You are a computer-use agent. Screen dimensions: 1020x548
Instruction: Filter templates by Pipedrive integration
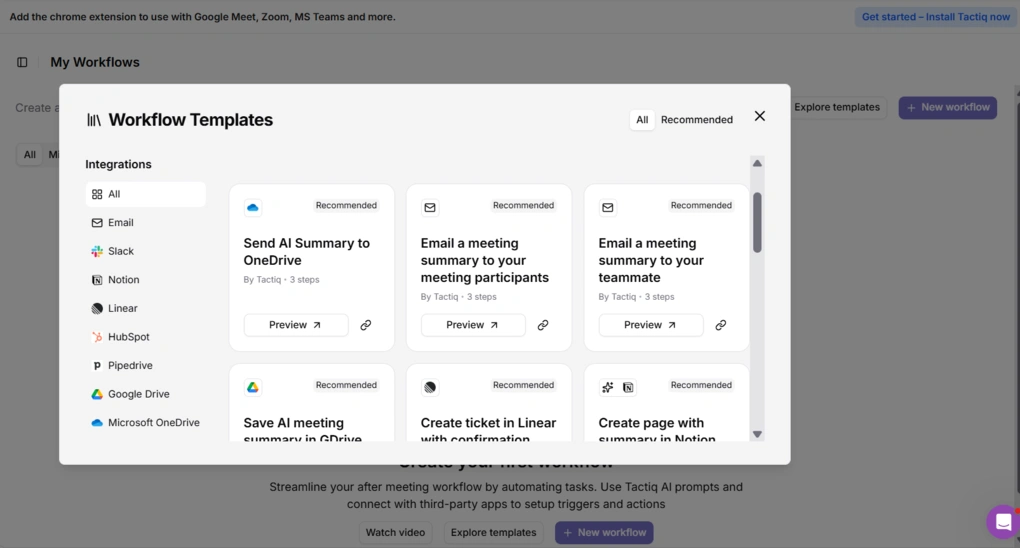[x=146, y=366]
